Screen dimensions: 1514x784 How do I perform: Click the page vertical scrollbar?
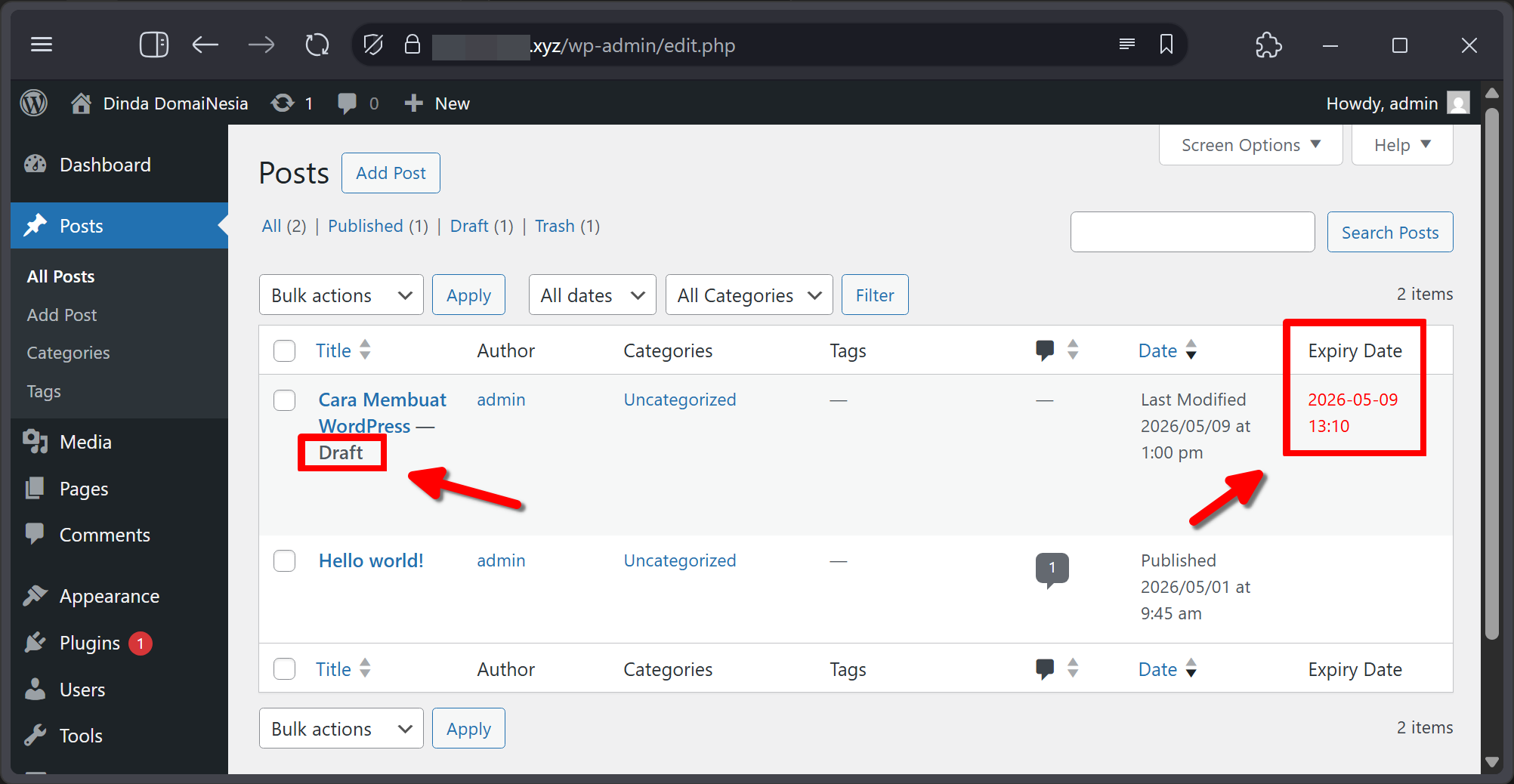pyautogui.click(x=1491, y=374)
